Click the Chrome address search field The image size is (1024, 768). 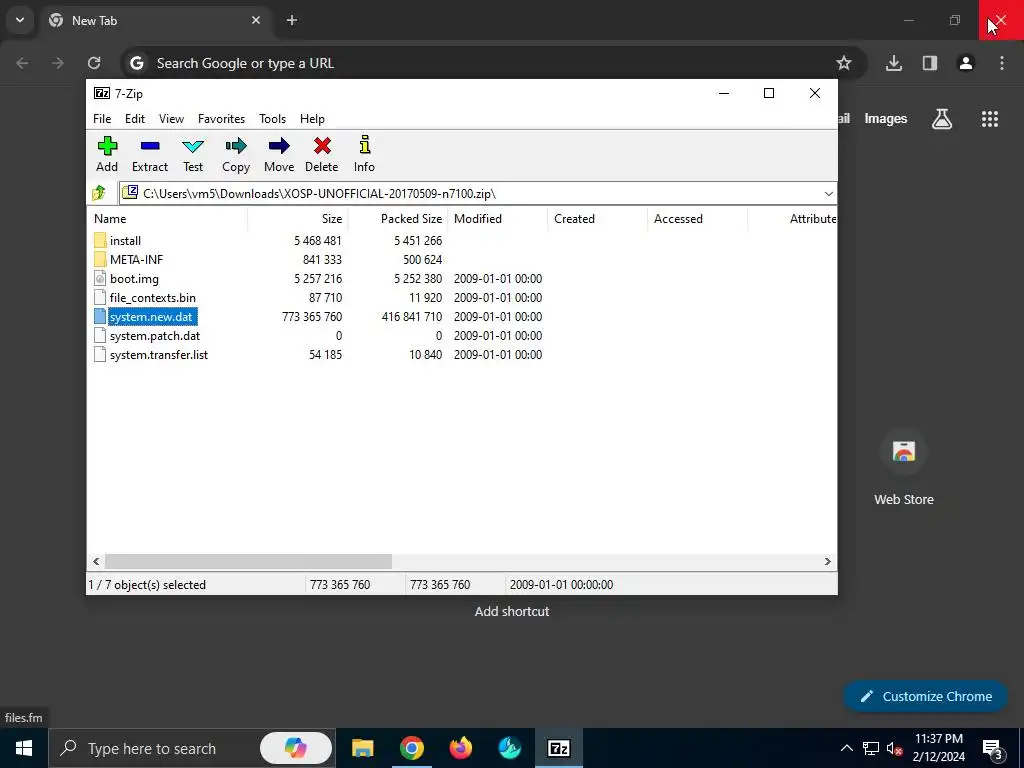point(494,63)
